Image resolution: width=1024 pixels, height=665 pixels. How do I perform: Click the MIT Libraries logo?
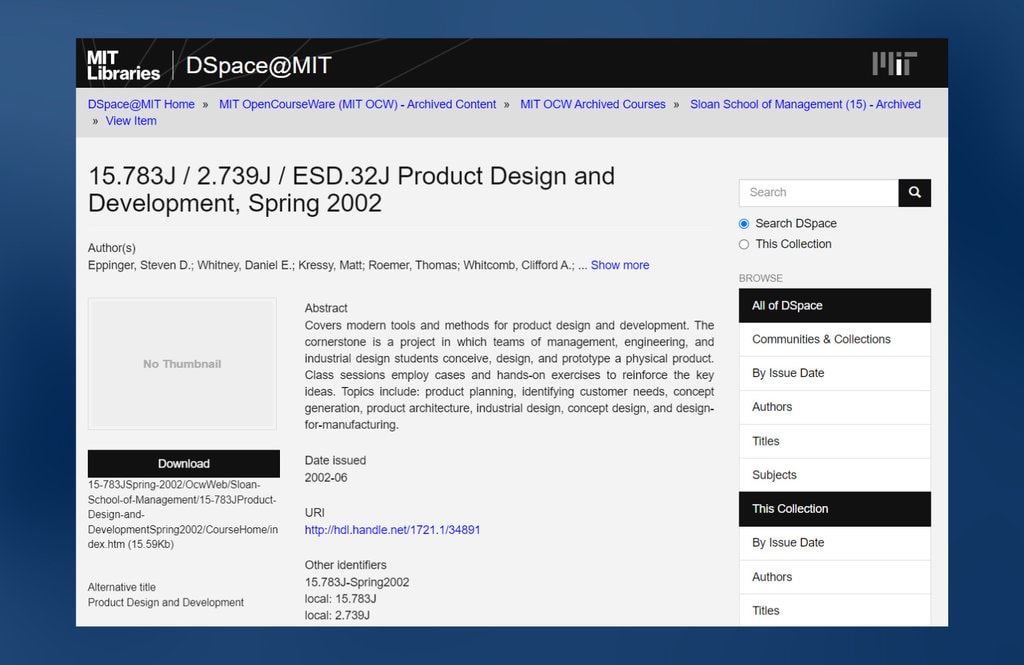123,66
